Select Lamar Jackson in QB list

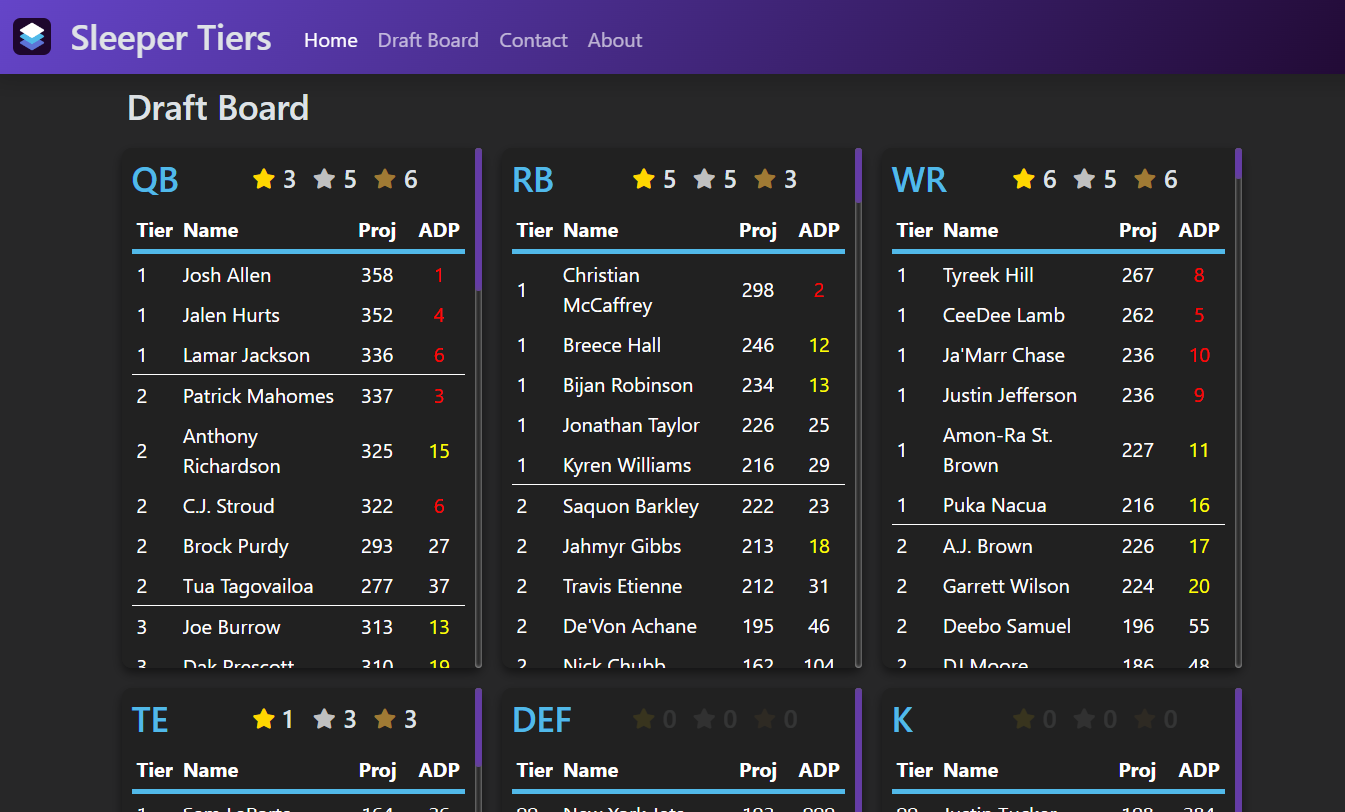coord(298,355)
